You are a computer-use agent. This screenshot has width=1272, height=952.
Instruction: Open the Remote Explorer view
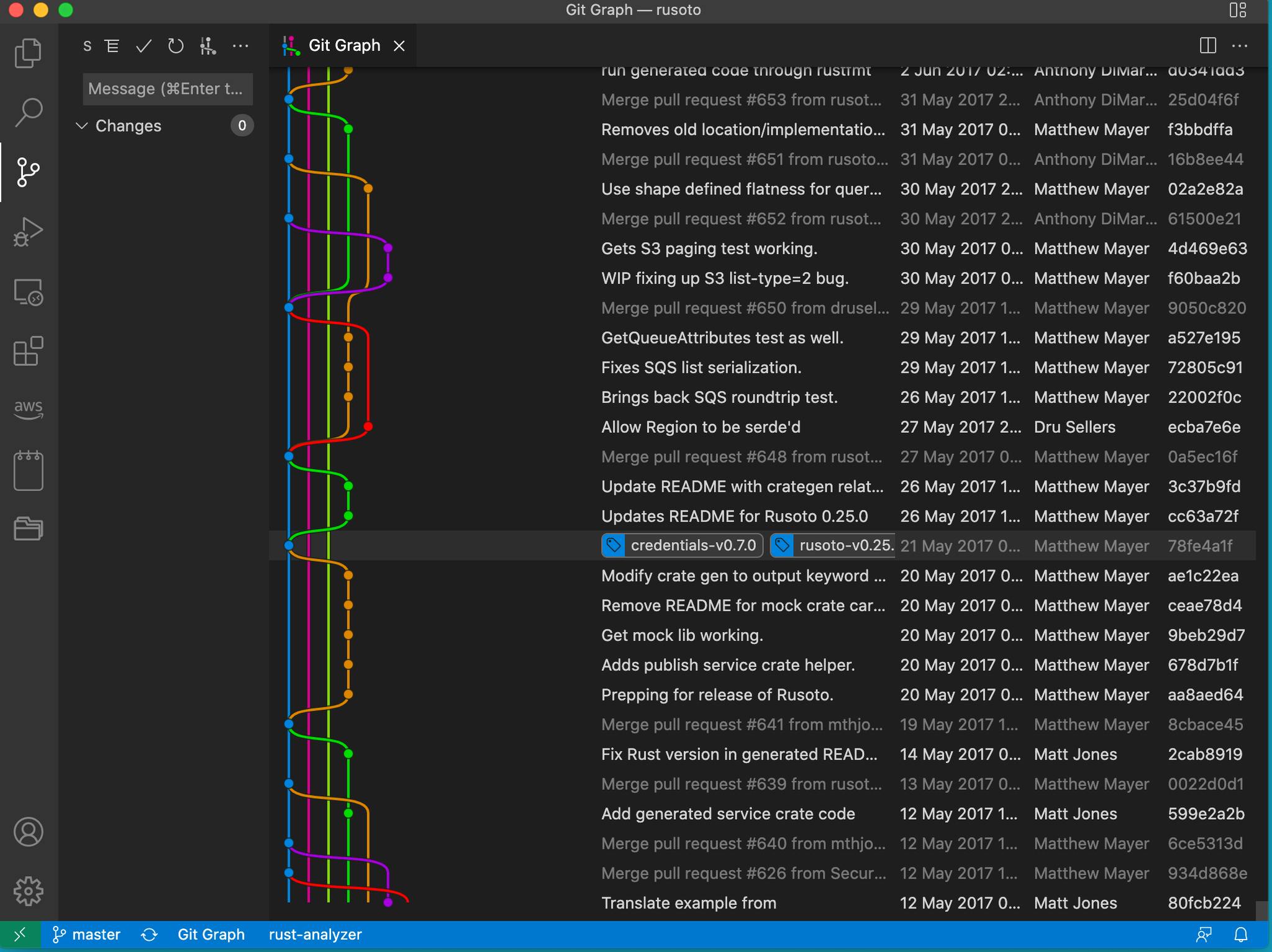[x=29, y=291]
